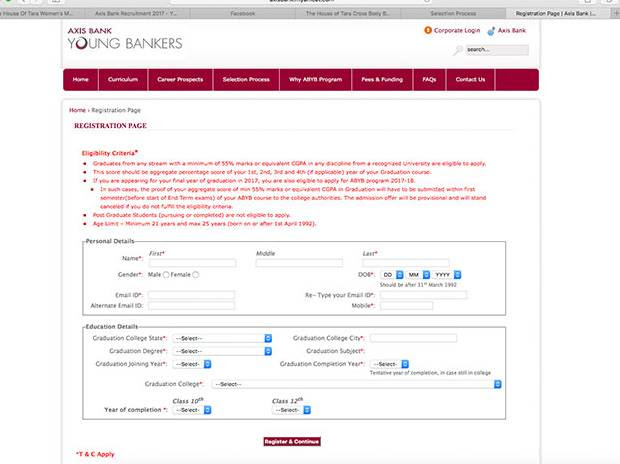620x464 pixels.
Task: Open Class 10th completion year dropdown
Action: pyautogui.click(x=192, y=410)
